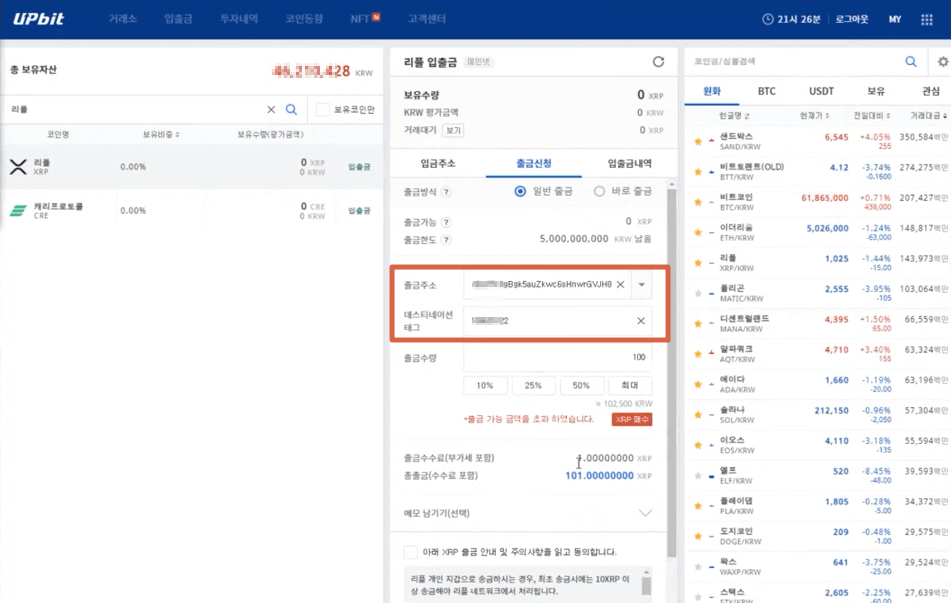Toggle favorite star for 비트토렌트(OLD)

point(698,172)
